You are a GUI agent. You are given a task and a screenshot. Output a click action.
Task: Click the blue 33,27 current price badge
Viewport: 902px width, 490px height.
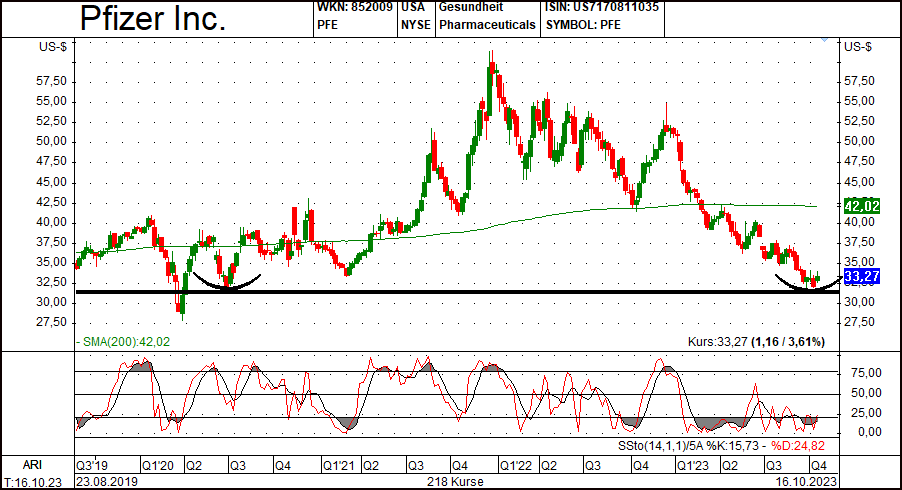click(861, 277)
